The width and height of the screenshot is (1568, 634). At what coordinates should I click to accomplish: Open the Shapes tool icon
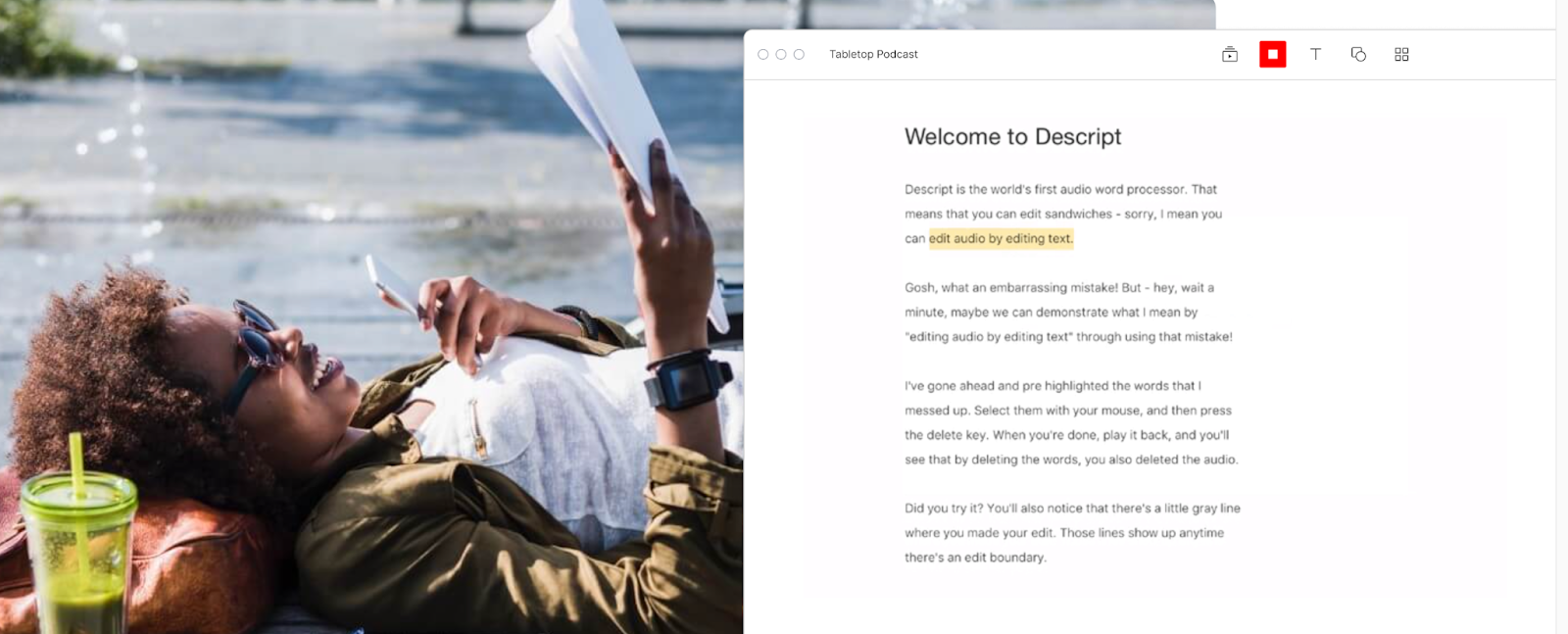click(x=1358, y=55)
